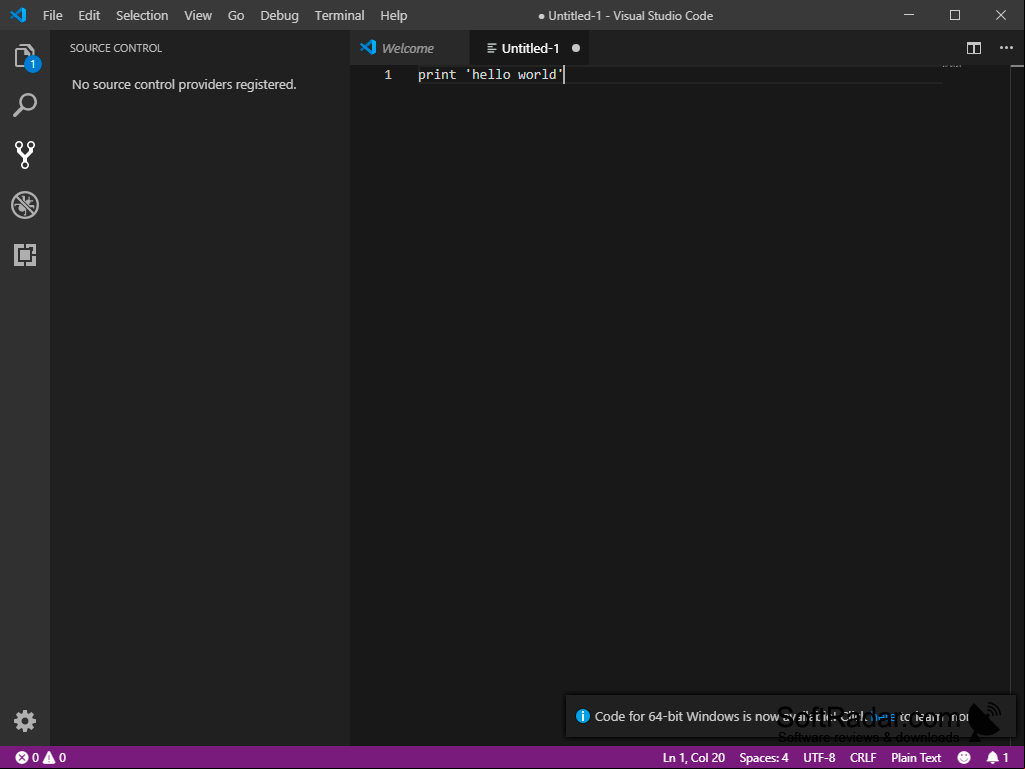The image size is (1025, 769).
Task: Change the UTF-8 encoding selector
Action: [x=819, y=758]
